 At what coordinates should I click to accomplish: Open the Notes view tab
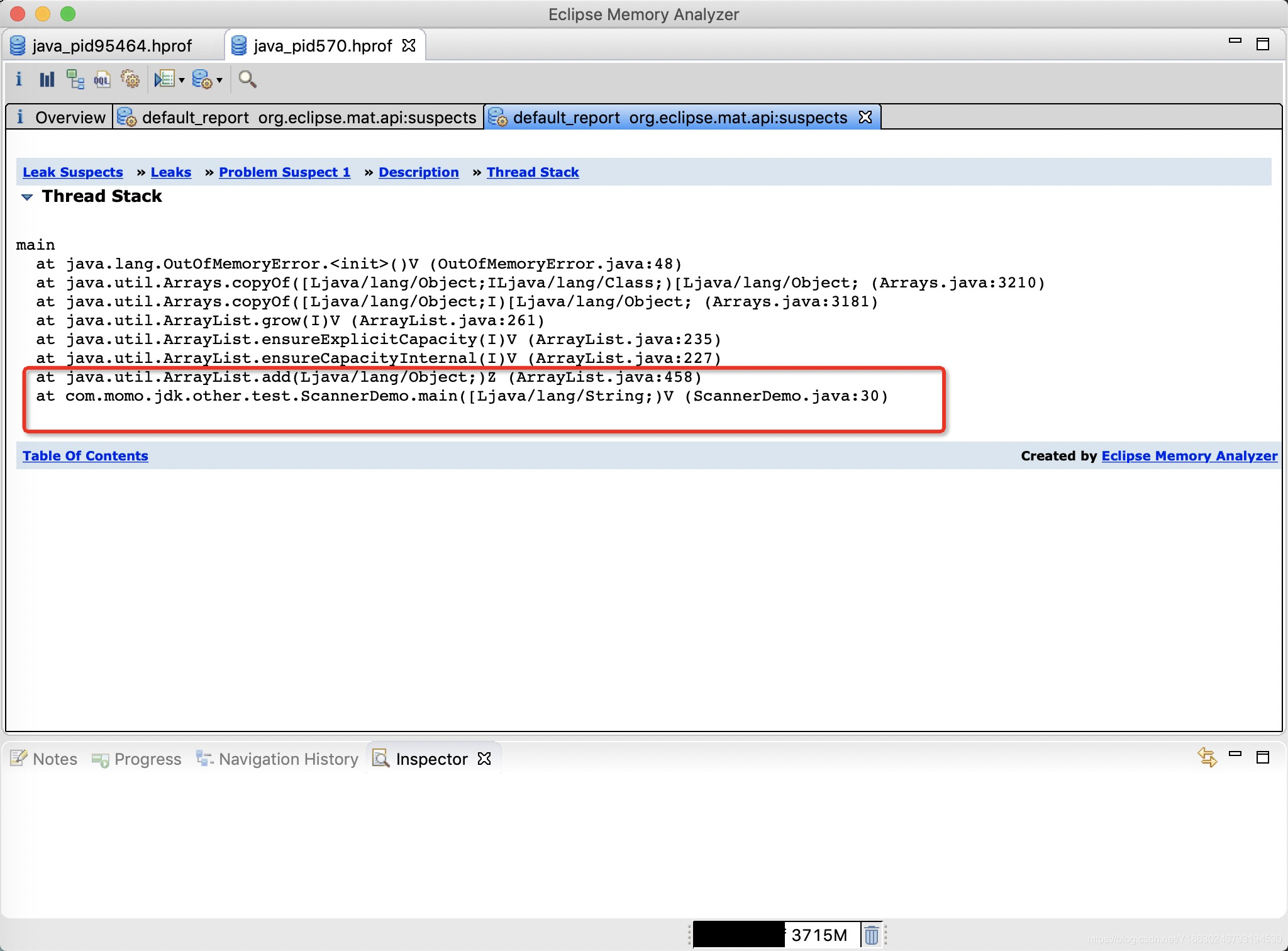coord(44,759)
